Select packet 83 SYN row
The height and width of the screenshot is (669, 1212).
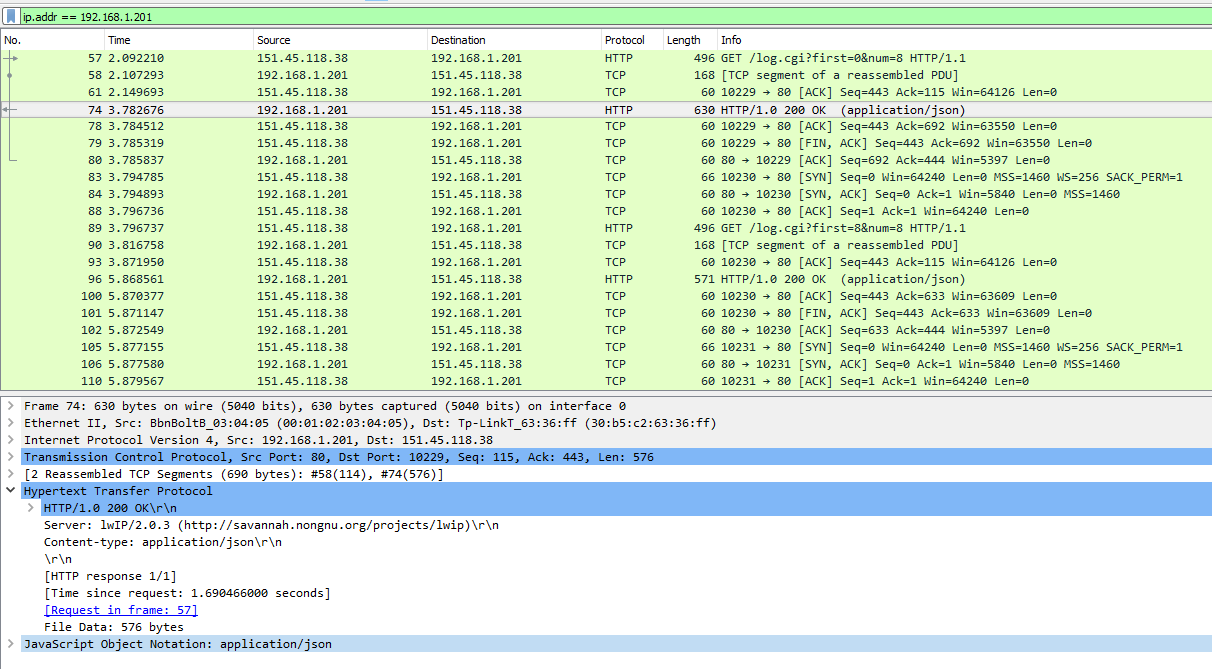click(606, 177)
